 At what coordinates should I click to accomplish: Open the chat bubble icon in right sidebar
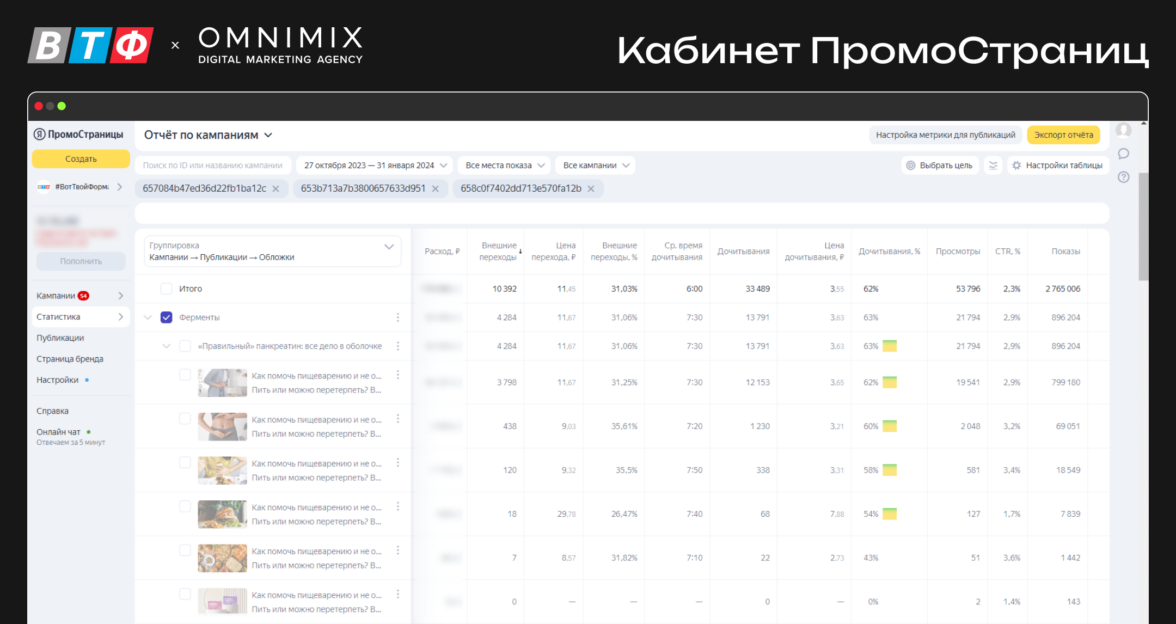(1123, 153)
